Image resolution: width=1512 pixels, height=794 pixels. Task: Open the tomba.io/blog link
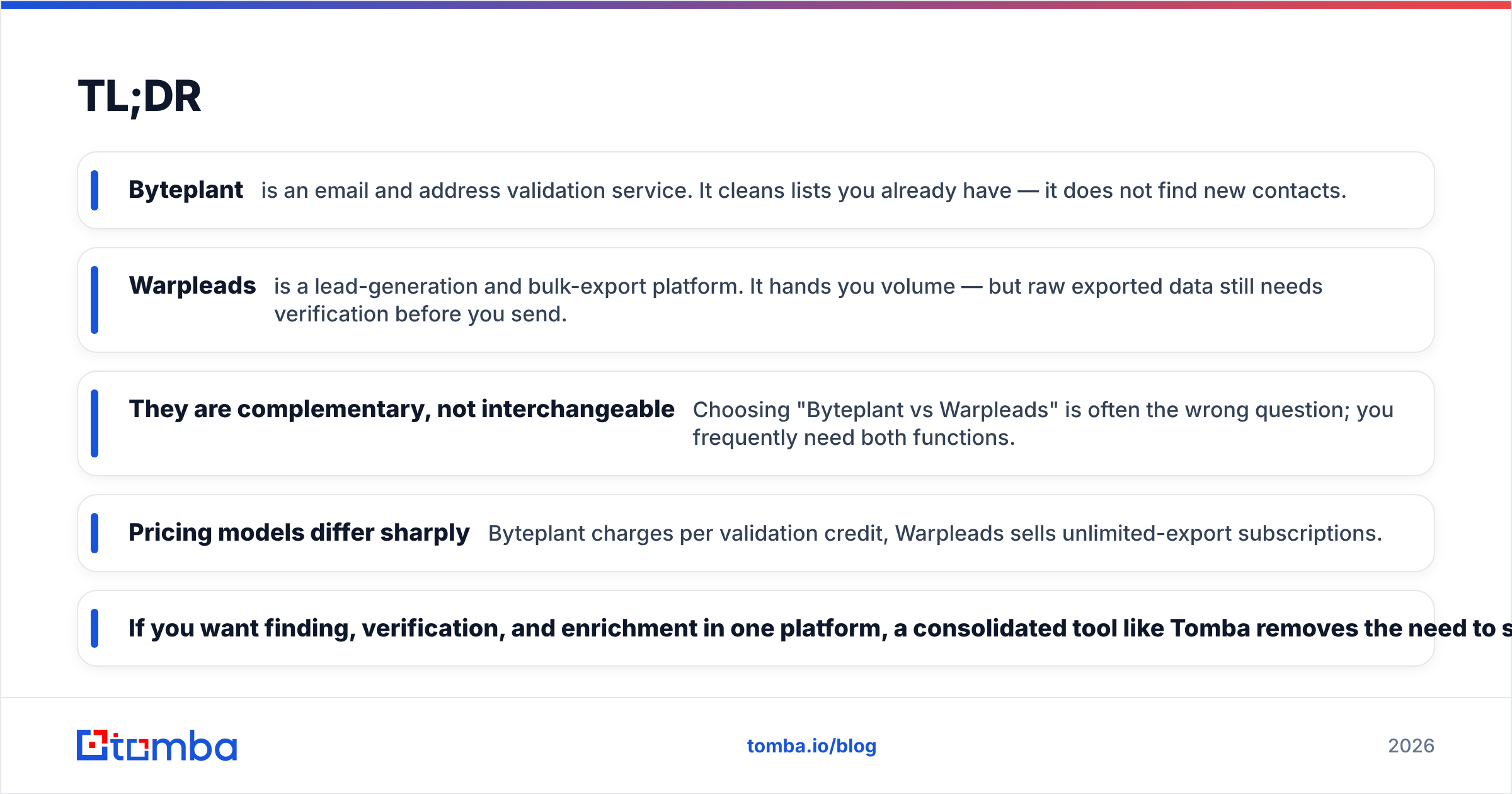[811, 746]
